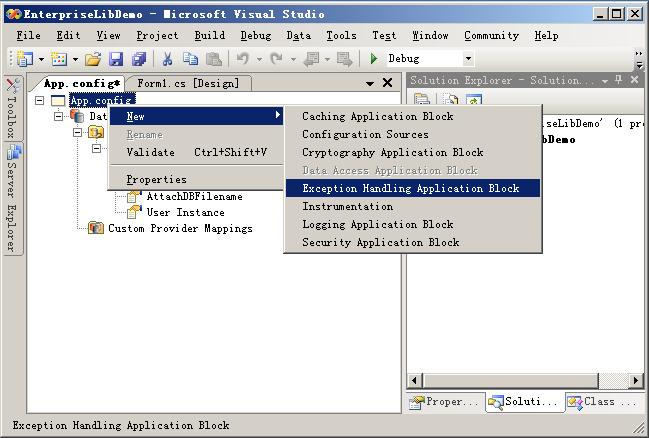
Task: Choose Cryptography Application Block
Action: tap(413, 152)
